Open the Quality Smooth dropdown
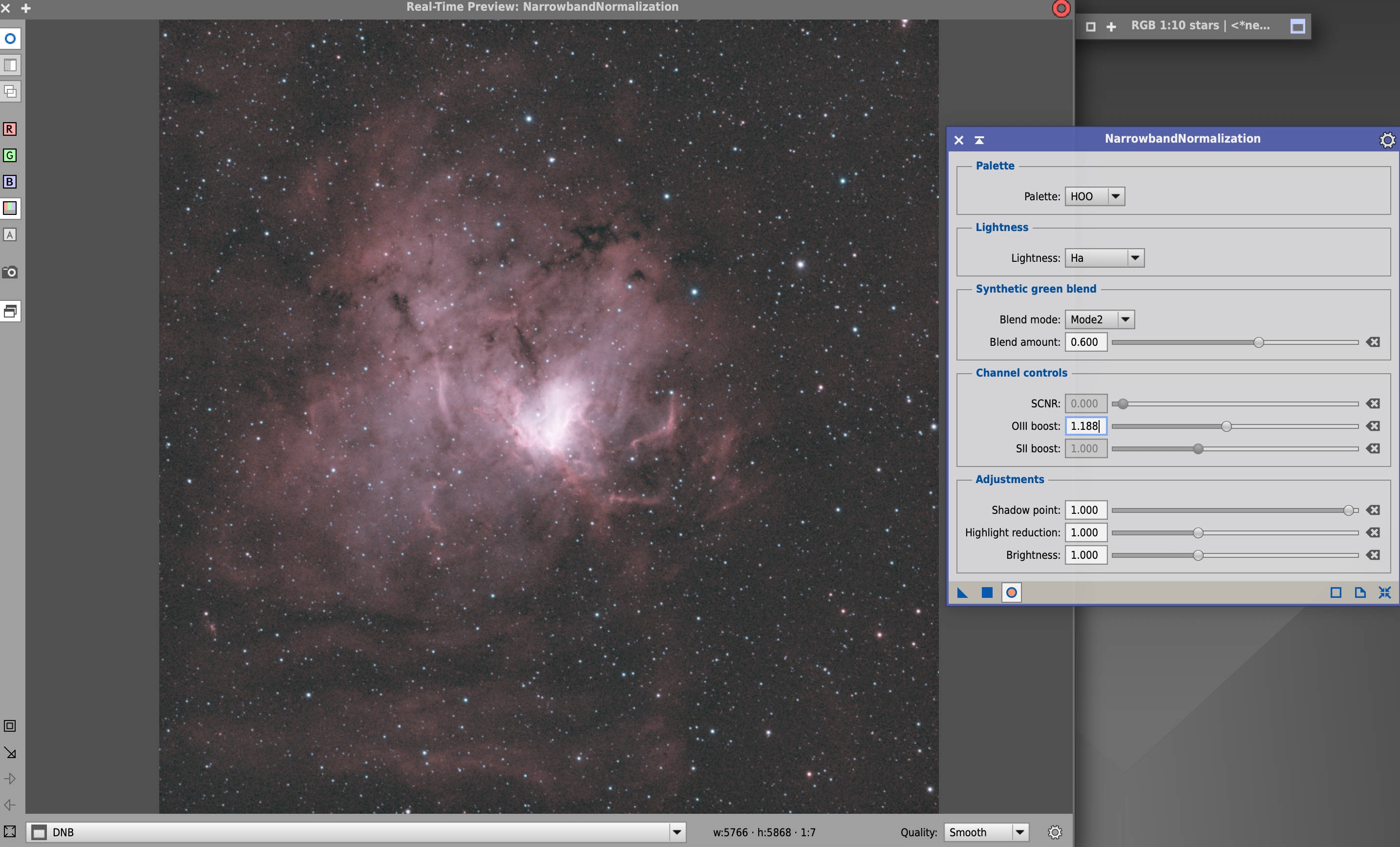Screen dimensions: 1400x847 pos(986,832)
